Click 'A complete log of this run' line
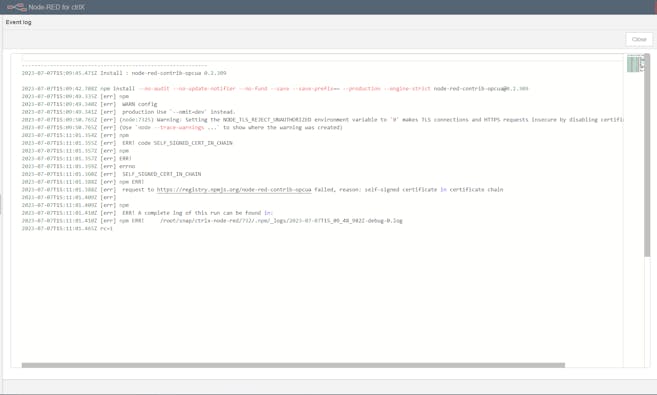The width and height of the screenshot is (657, 395). click(147, 213)
